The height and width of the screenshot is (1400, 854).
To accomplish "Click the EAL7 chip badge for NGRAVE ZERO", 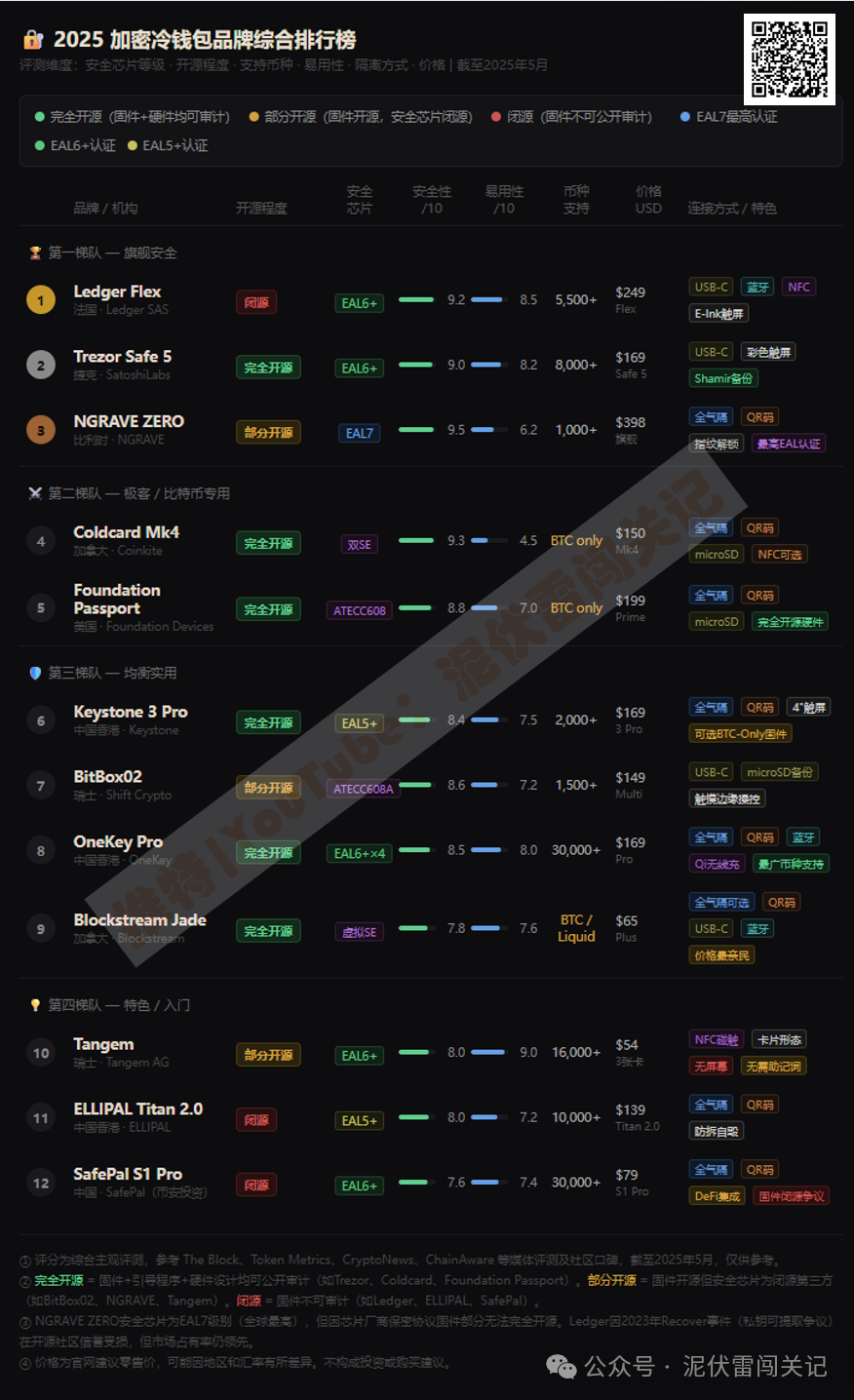I will point(360,433).
